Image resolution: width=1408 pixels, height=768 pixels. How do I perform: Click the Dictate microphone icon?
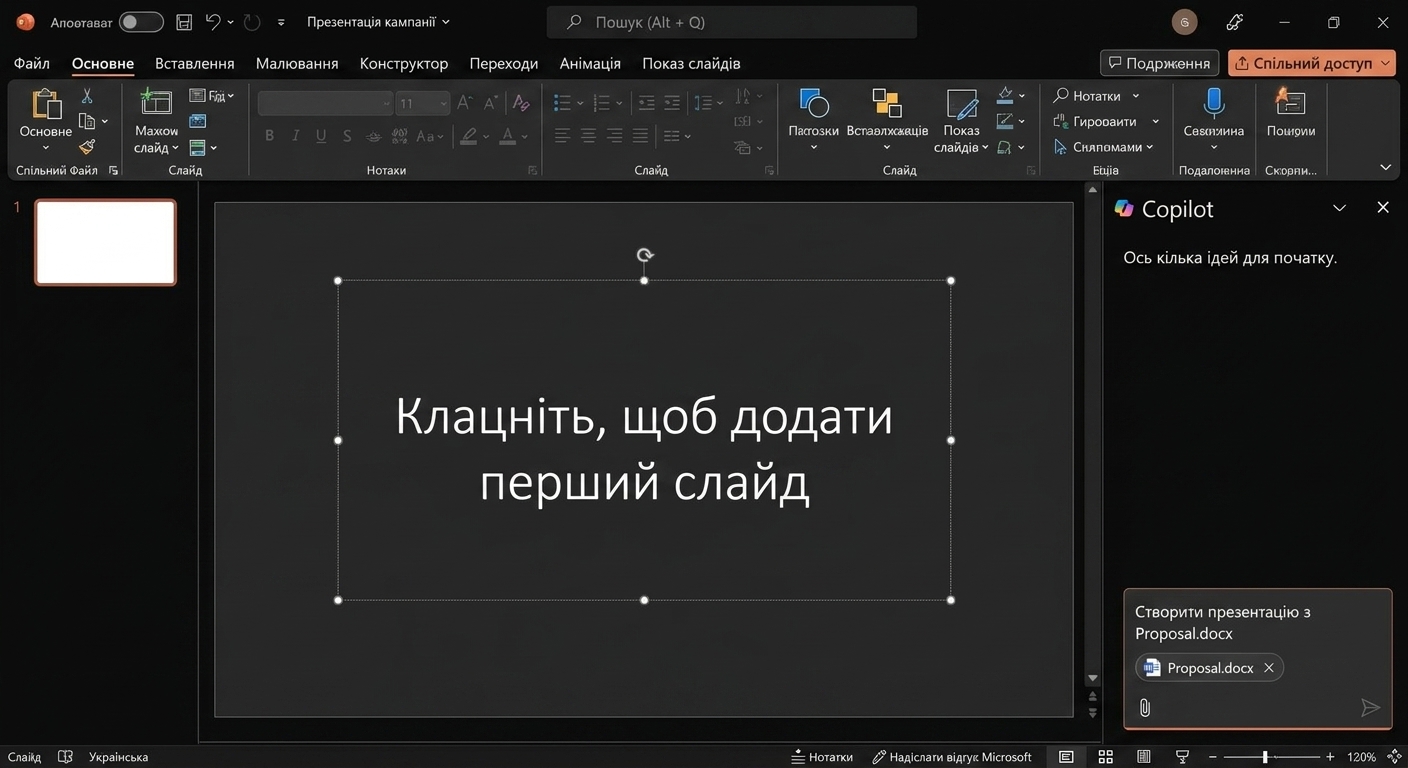[1214, 103]
